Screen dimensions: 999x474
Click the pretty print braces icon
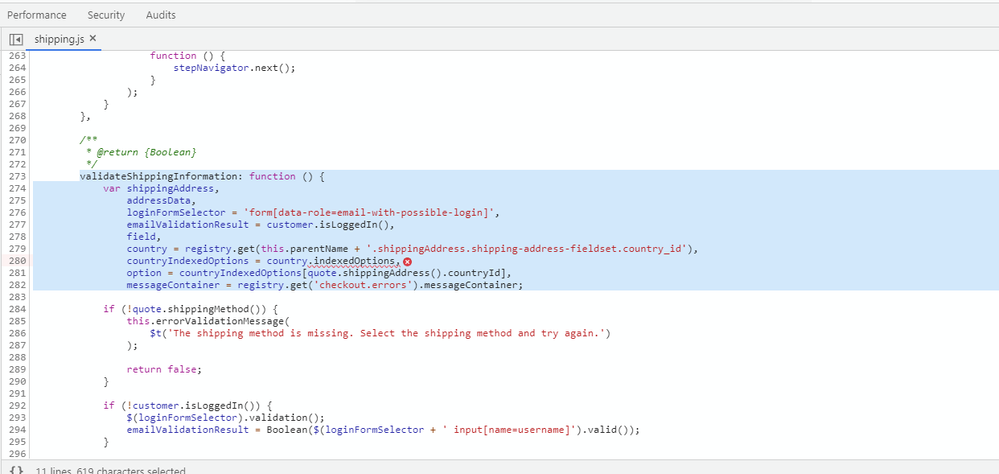pos(16,470)
